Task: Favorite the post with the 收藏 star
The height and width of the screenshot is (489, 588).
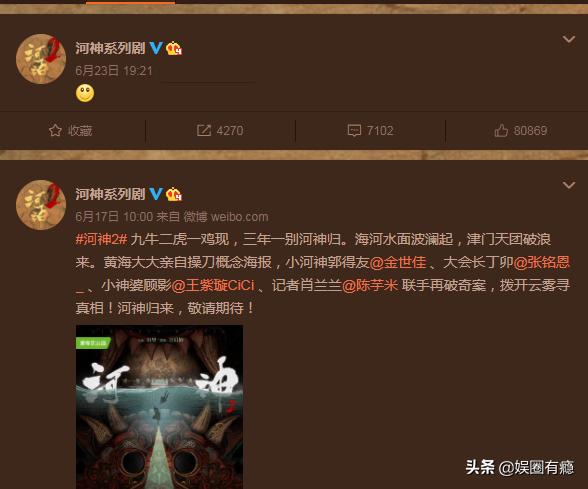Action: click(70, 130)
